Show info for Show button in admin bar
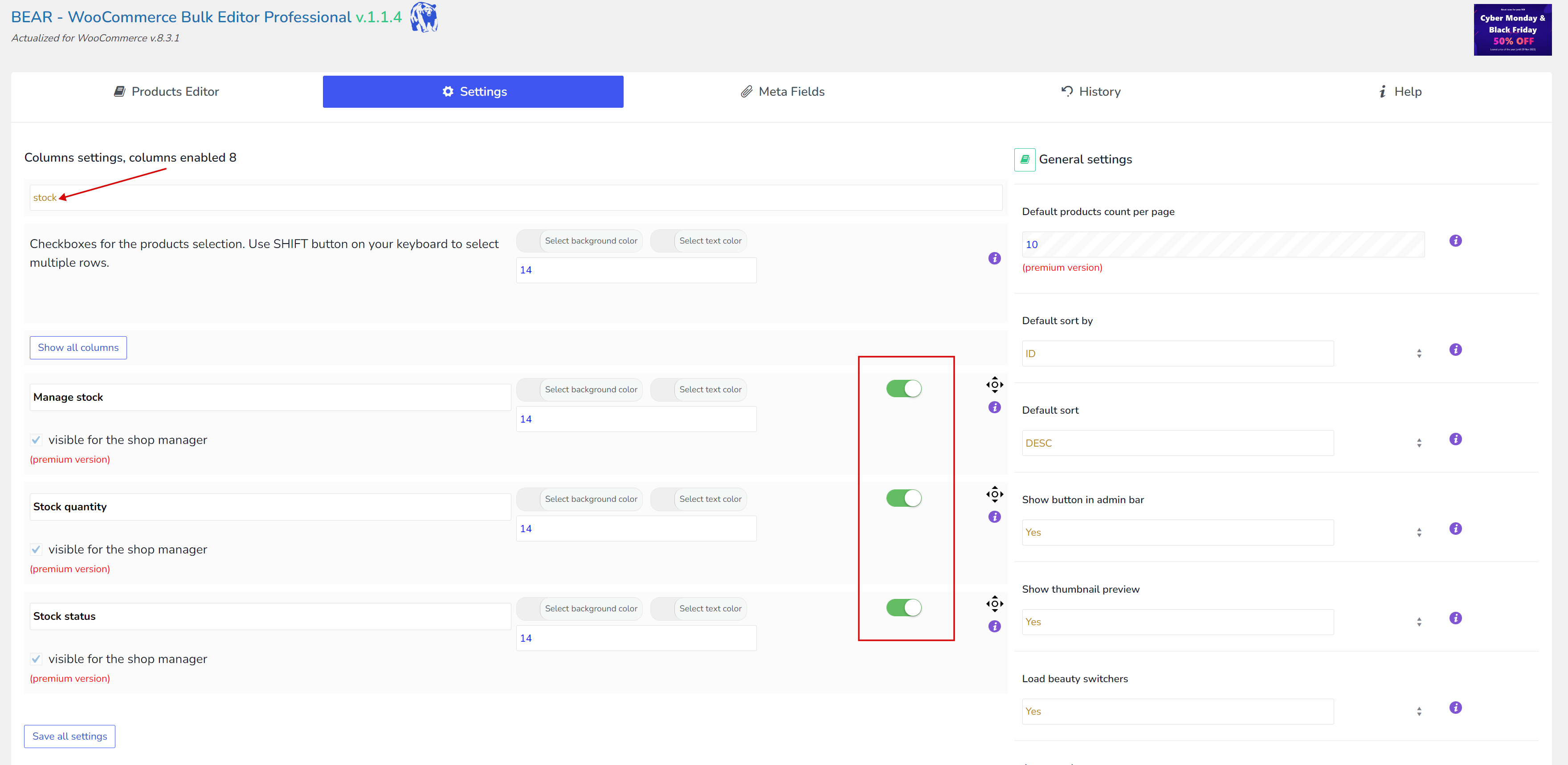The width and height of the screenshot is (1568, 765). 1455,528
